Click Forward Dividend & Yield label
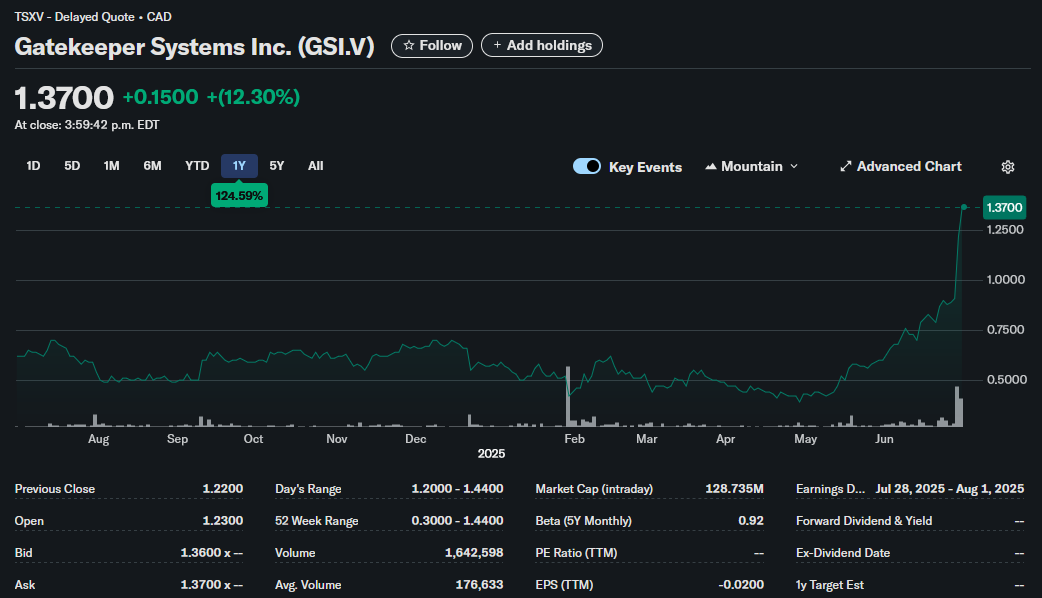Viewport: 1042px width, 598px height. click(864, 521)
